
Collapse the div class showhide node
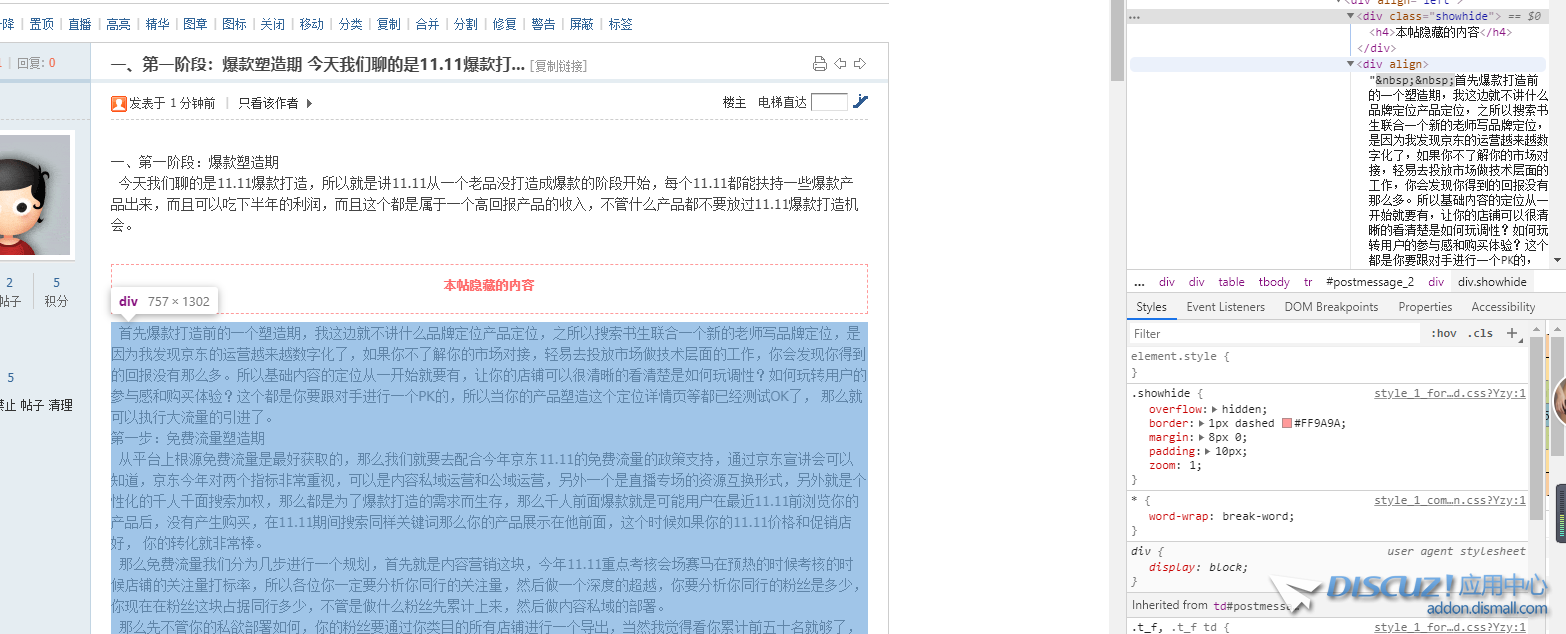[x=1351, y=16]
